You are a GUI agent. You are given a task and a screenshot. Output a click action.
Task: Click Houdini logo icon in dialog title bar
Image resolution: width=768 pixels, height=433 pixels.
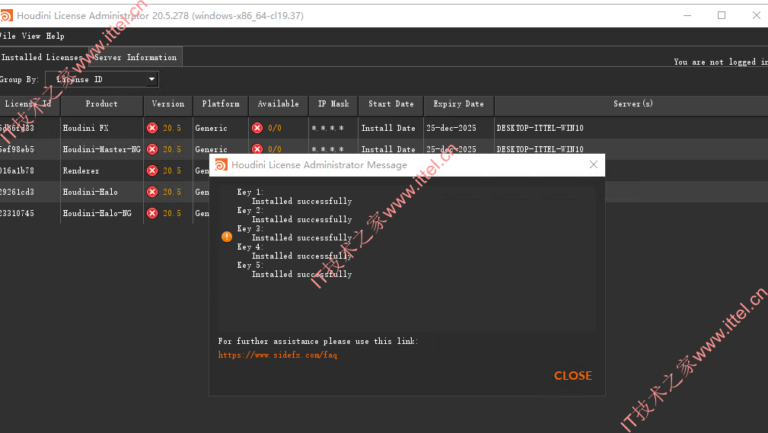pos(221,165)
